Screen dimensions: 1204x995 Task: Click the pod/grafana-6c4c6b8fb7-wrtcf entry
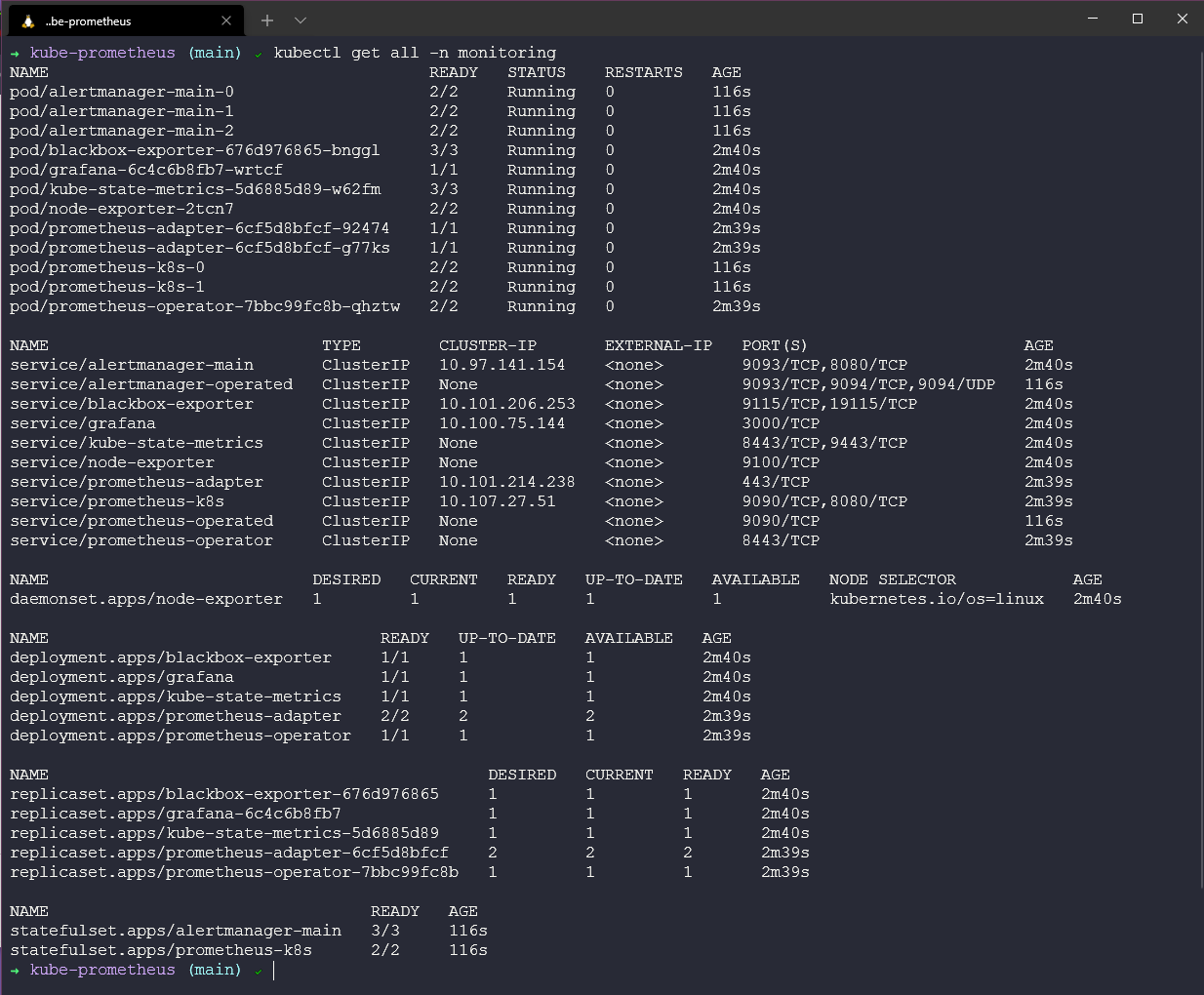146,170
